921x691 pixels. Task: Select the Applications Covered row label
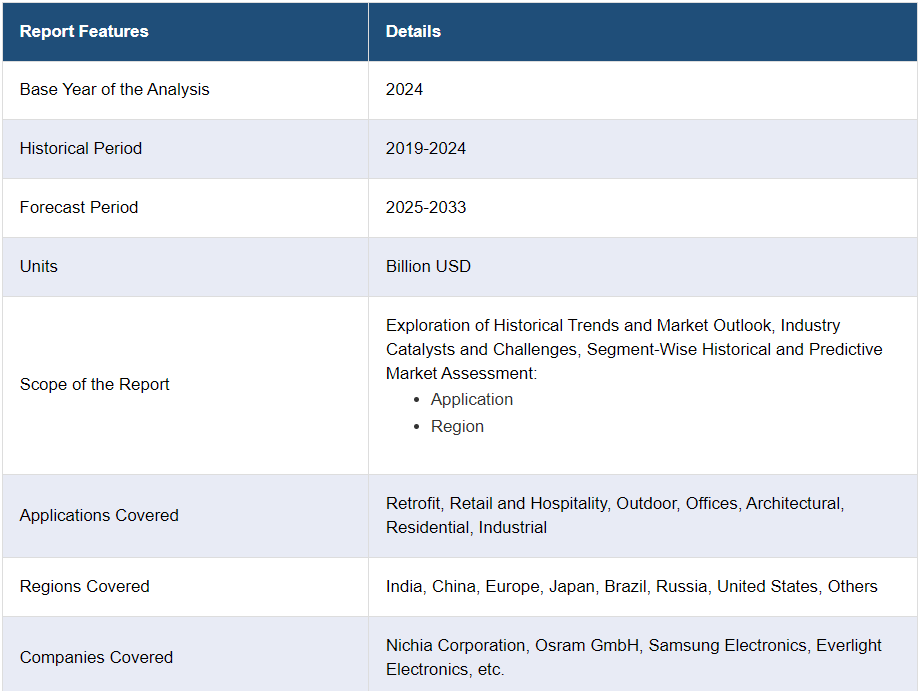pos(99,515)
